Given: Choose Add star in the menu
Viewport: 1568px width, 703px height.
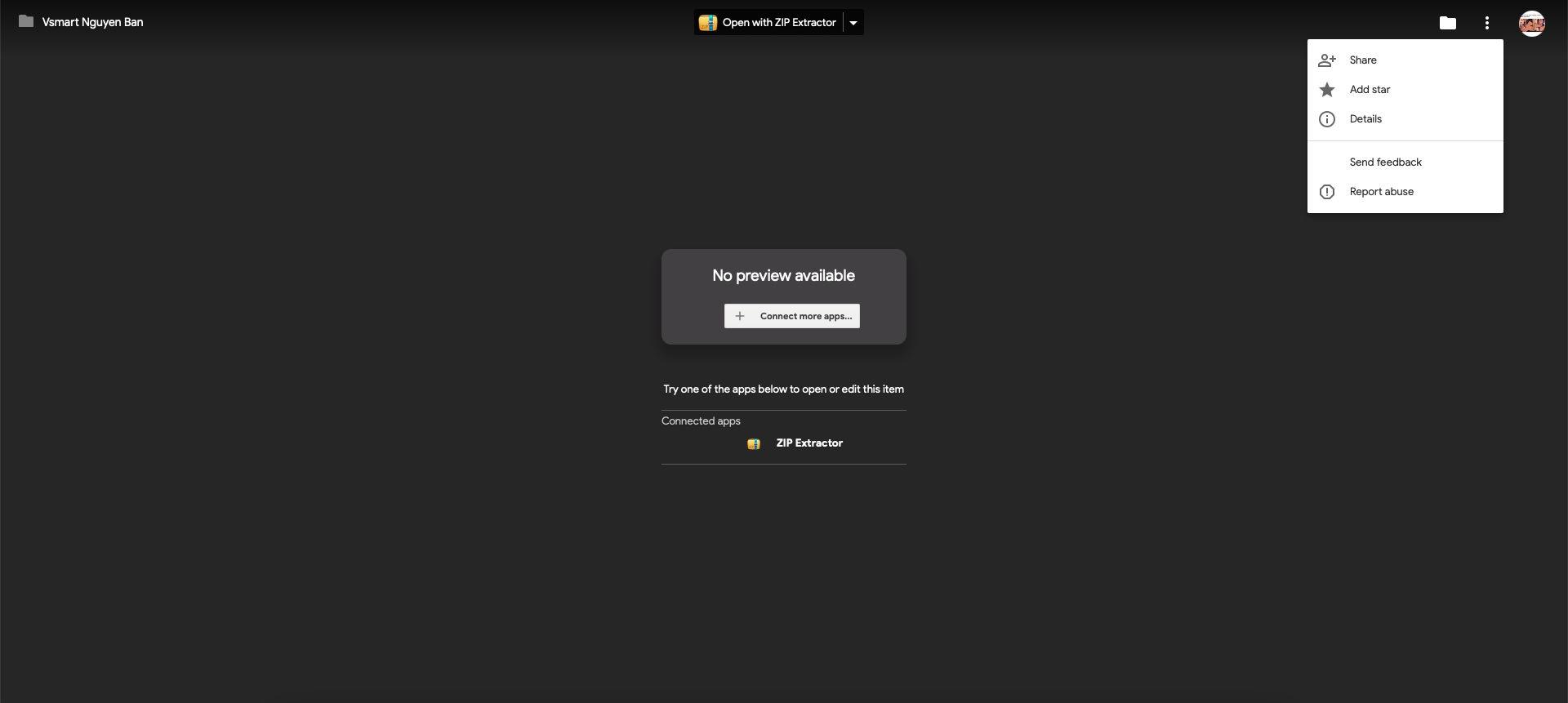Looking at the screenshot, I should point(1370,90).
